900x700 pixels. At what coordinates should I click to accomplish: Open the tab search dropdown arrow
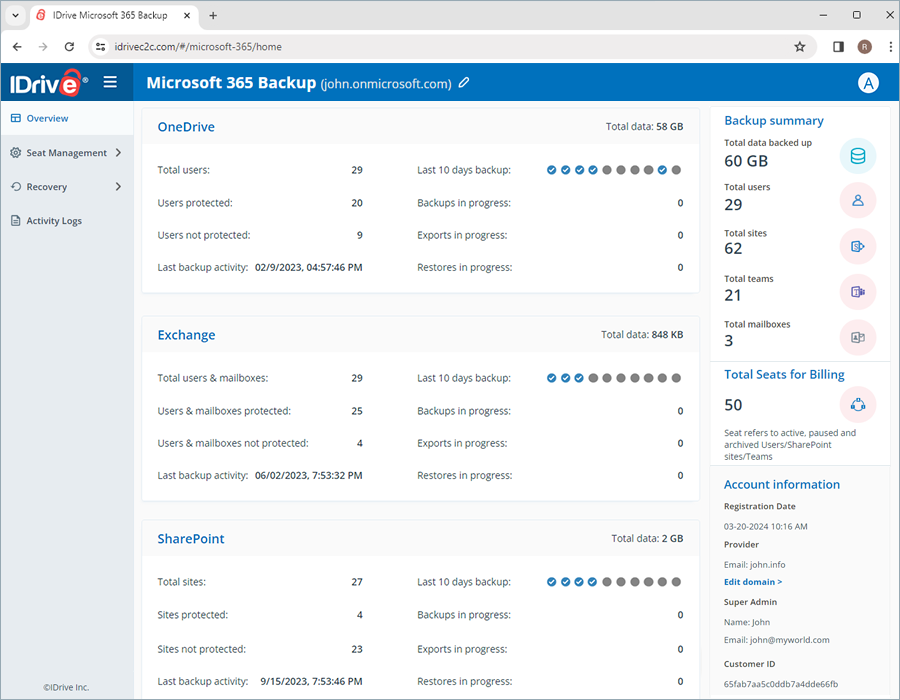coord(15,15)
